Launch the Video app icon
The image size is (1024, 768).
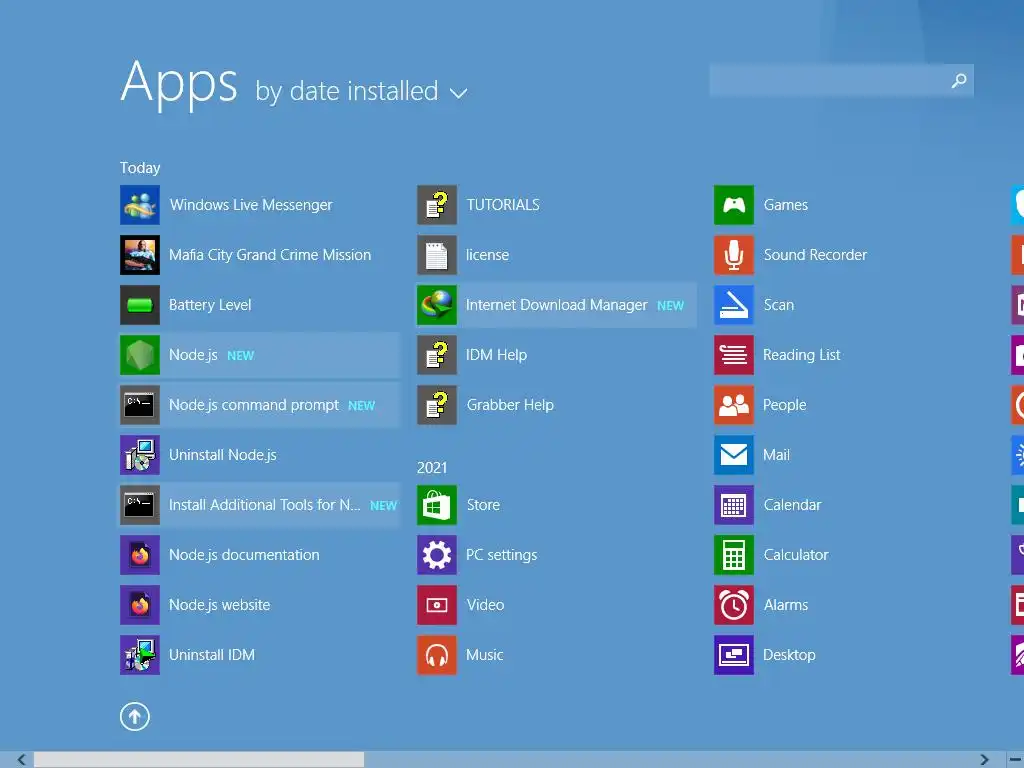[437, 605]
